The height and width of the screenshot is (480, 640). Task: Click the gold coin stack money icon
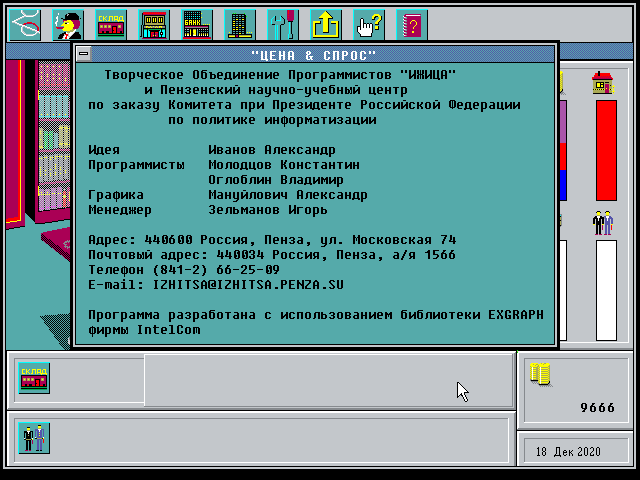540,374
